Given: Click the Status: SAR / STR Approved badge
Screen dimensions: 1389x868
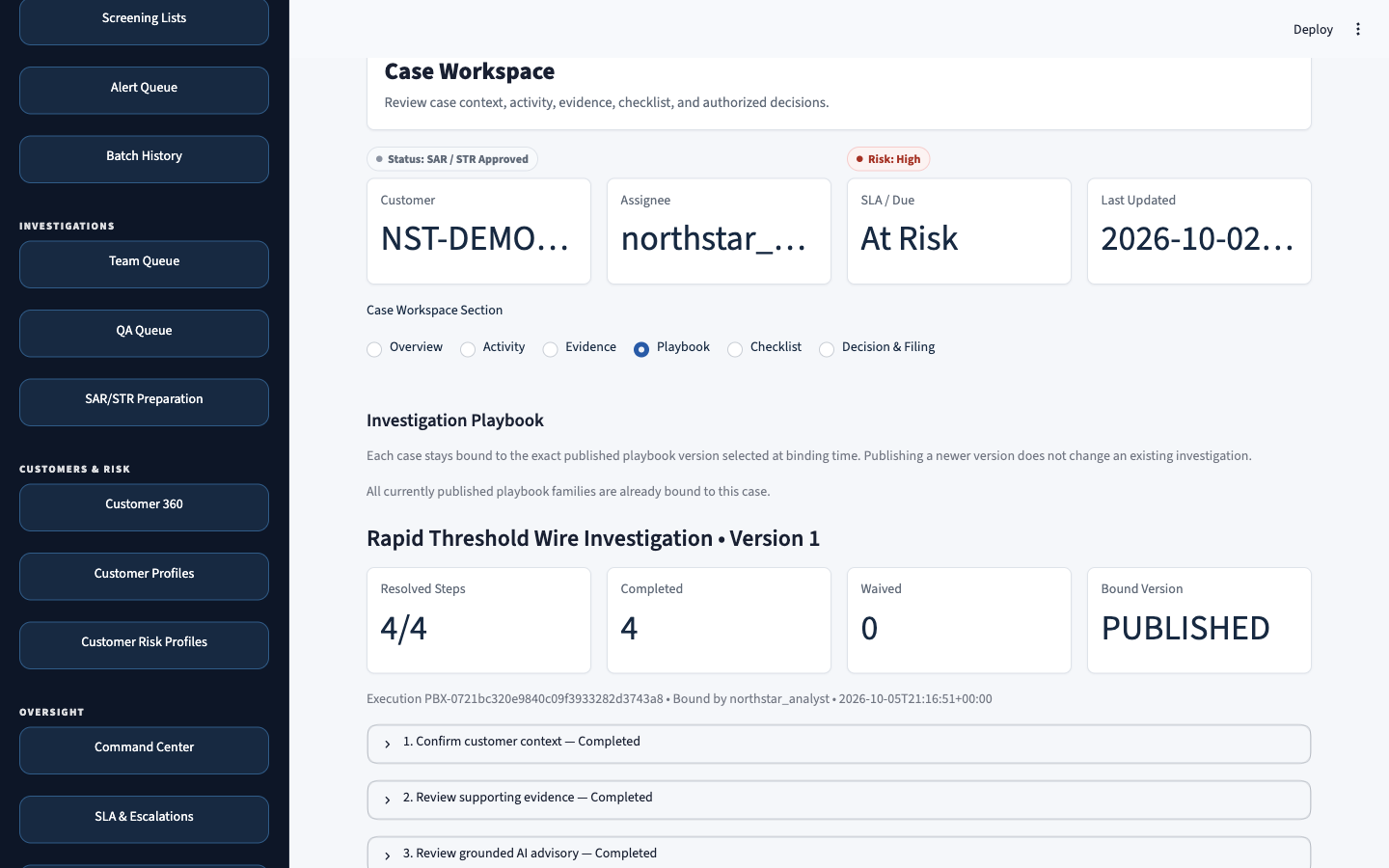Looking at the screenshot, I should 452,159.
